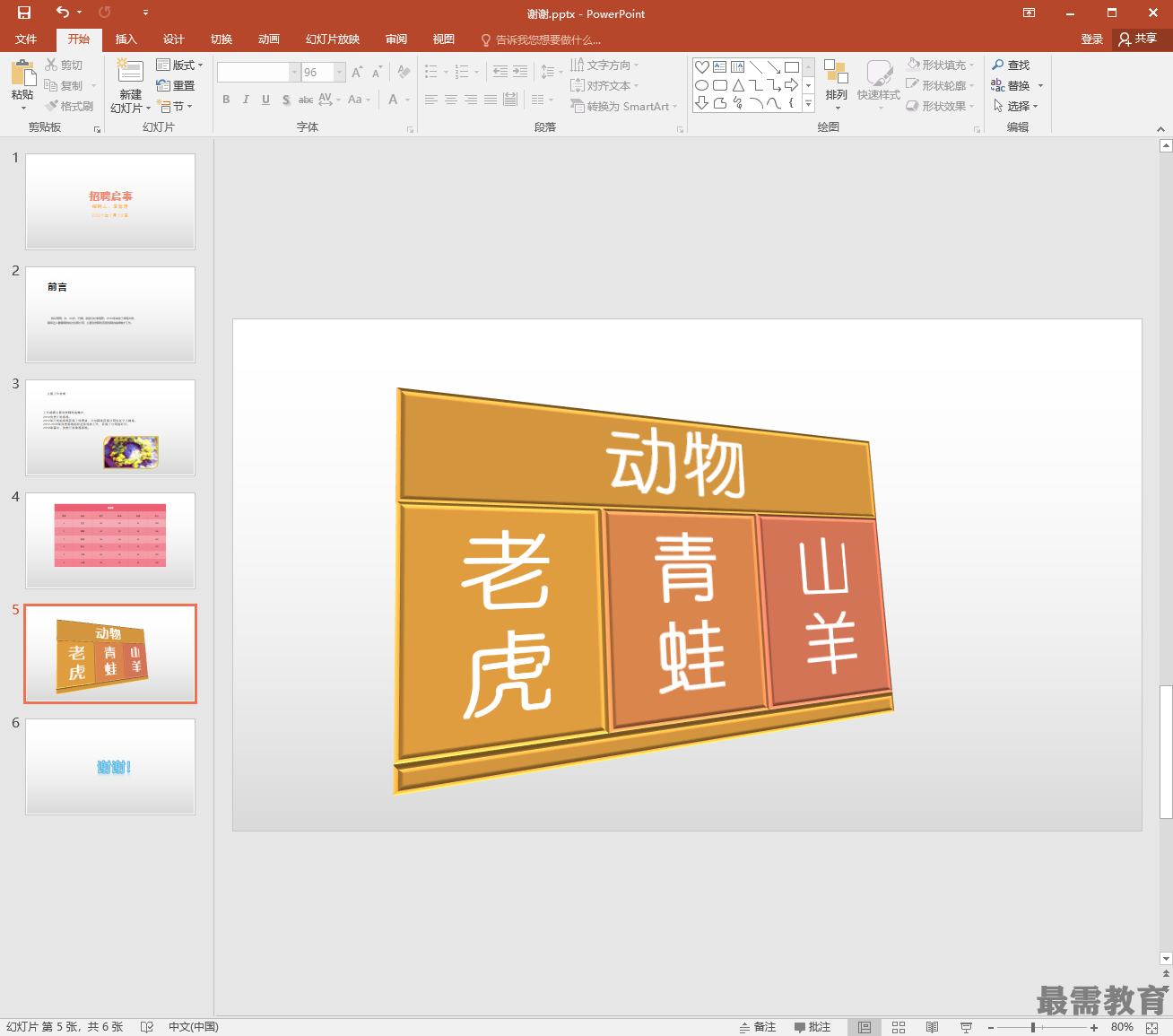Click the Undo arrow icon

(63, 13)
